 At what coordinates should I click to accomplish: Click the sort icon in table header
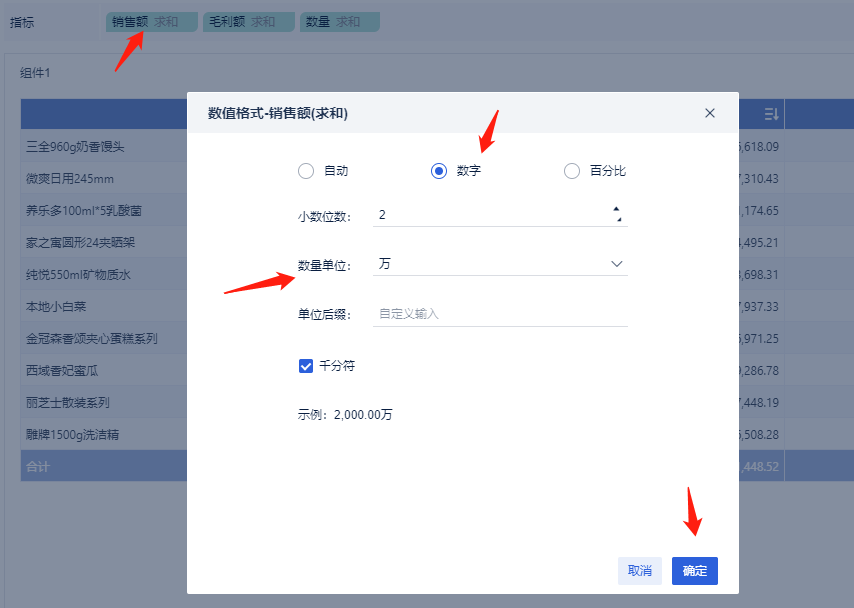[x=771, y=114]
